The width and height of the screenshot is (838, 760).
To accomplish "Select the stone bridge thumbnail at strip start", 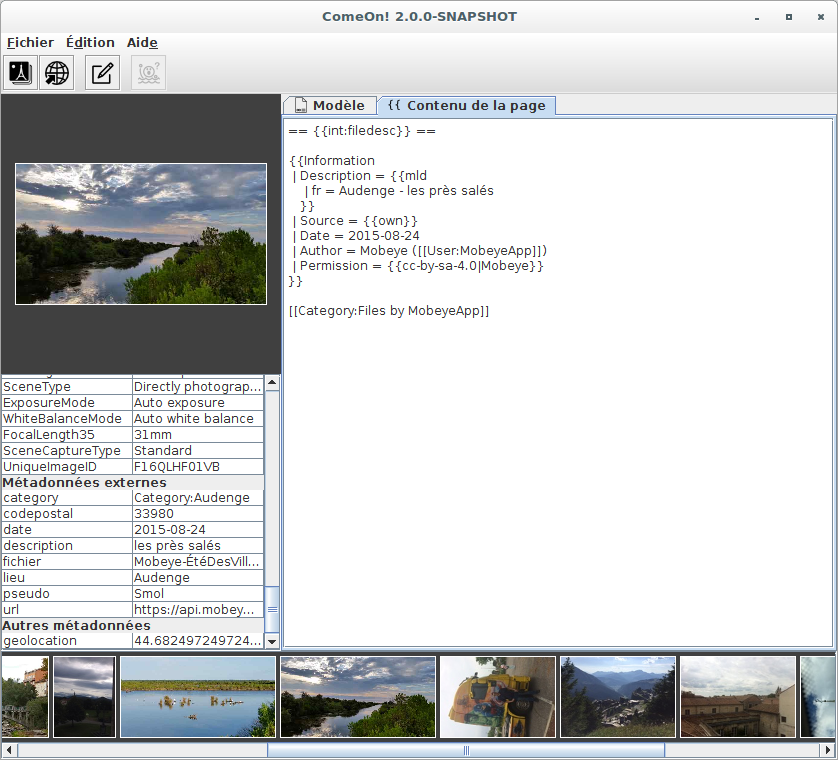I will [25, 697].
